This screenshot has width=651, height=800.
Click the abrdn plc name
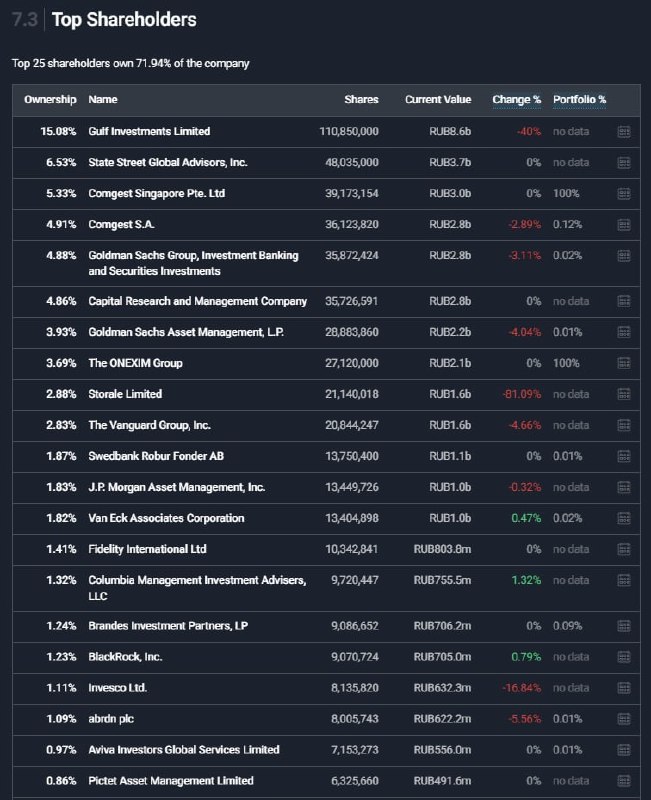[x=111, y=719]
